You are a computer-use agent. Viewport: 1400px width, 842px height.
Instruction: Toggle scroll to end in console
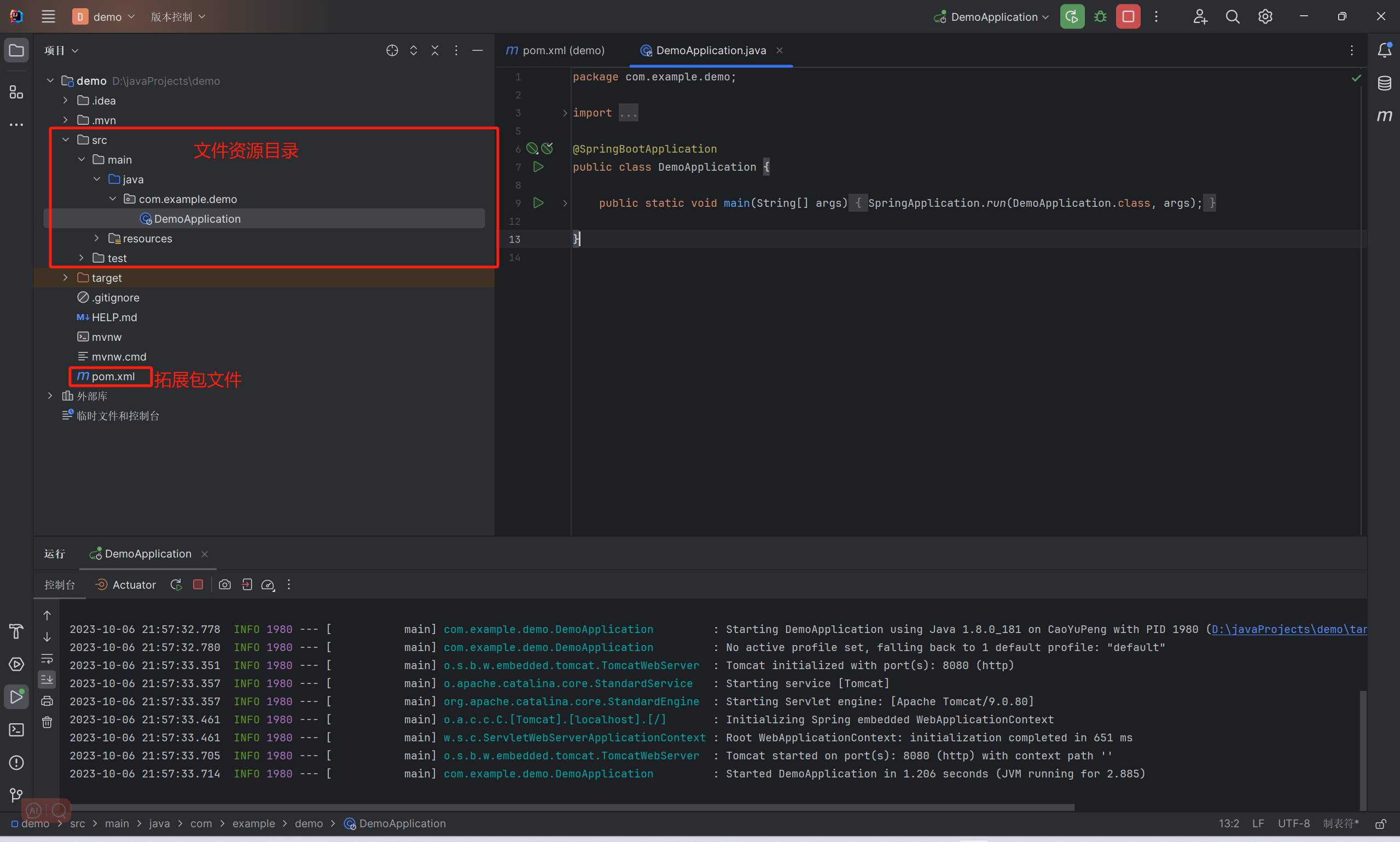point(47,679)
